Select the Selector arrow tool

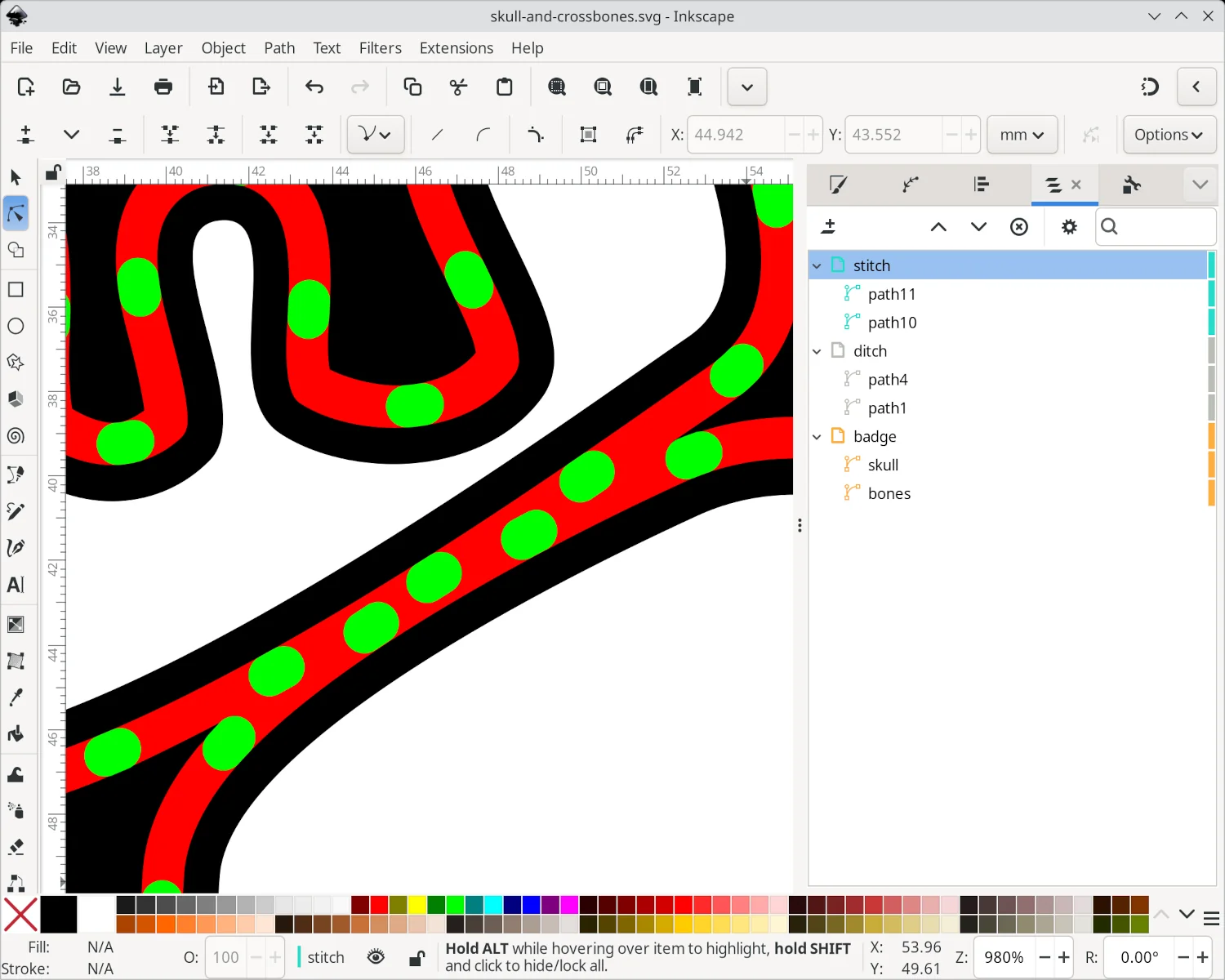16,177
